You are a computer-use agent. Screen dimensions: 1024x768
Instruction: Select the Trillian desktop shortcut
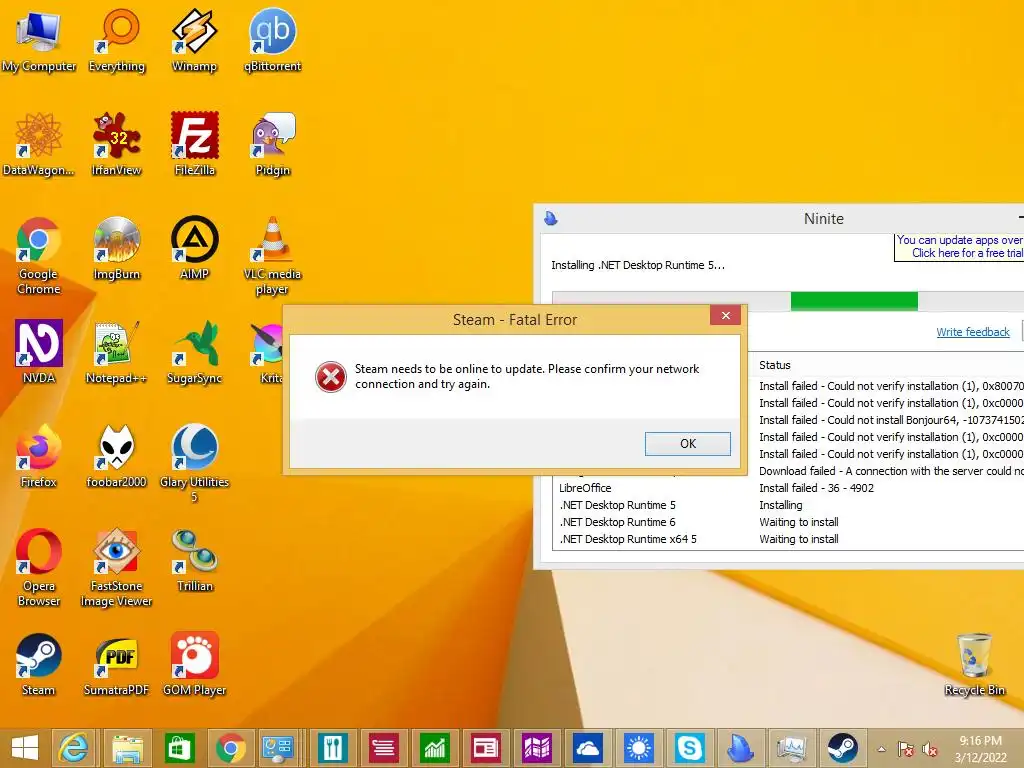194,560
